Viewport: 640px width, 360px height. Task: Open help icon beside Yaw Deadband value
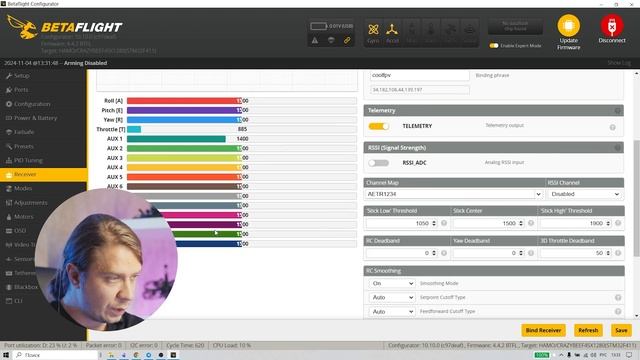tap(531, 253)
